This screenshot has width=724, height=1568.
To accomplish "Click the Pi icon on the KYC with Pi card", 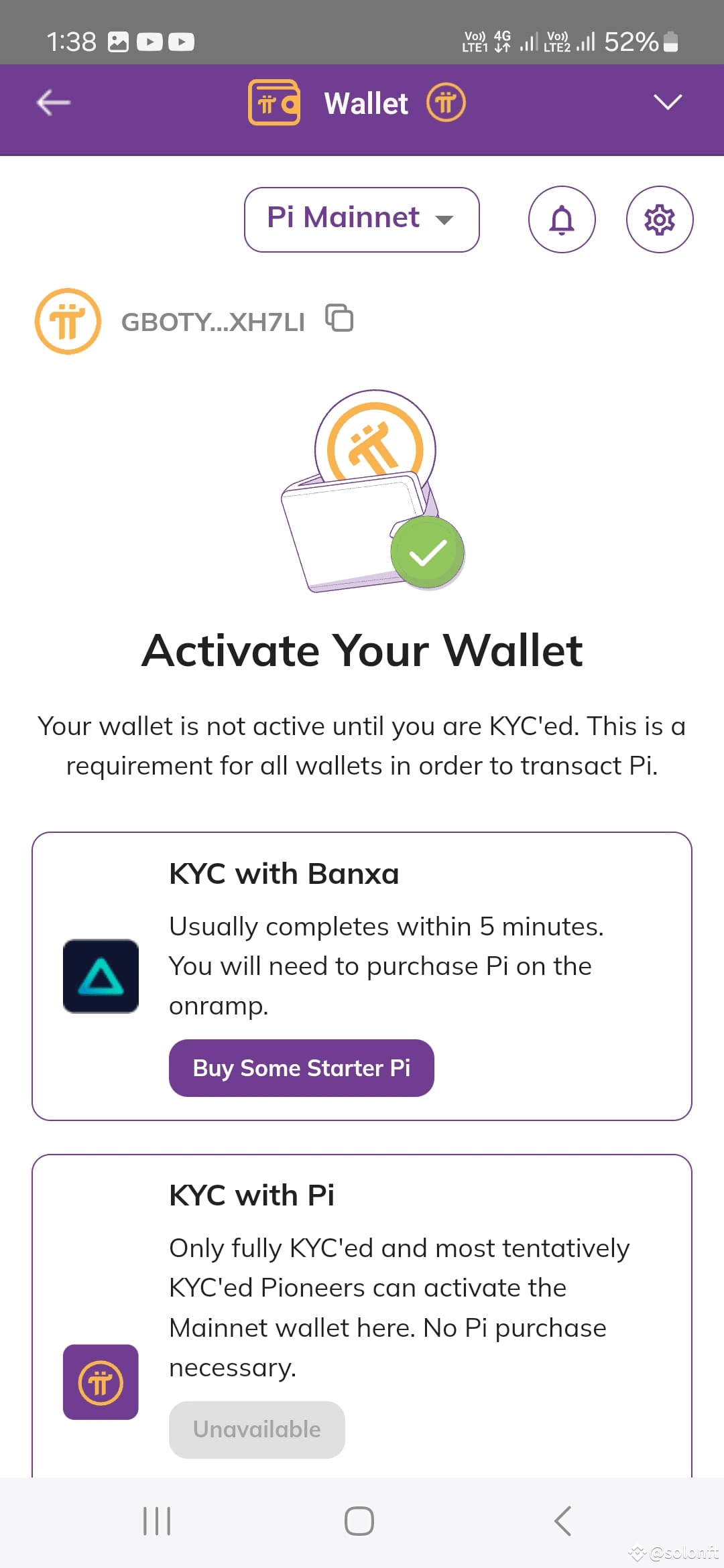I will click(101, 1382).
